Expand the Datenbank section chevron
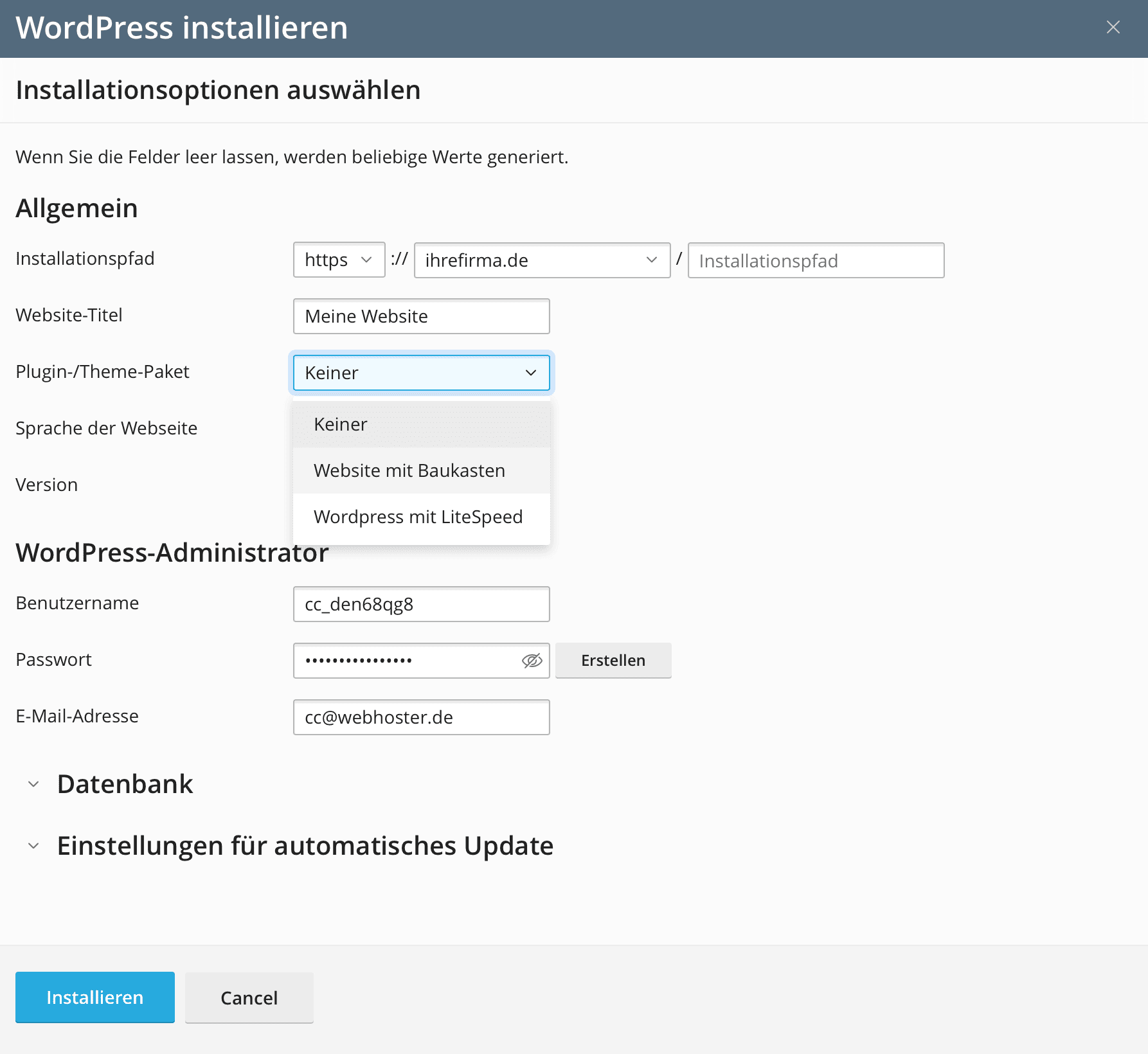The width and height of the screenshot is (1148, 1054). point(33,784)
